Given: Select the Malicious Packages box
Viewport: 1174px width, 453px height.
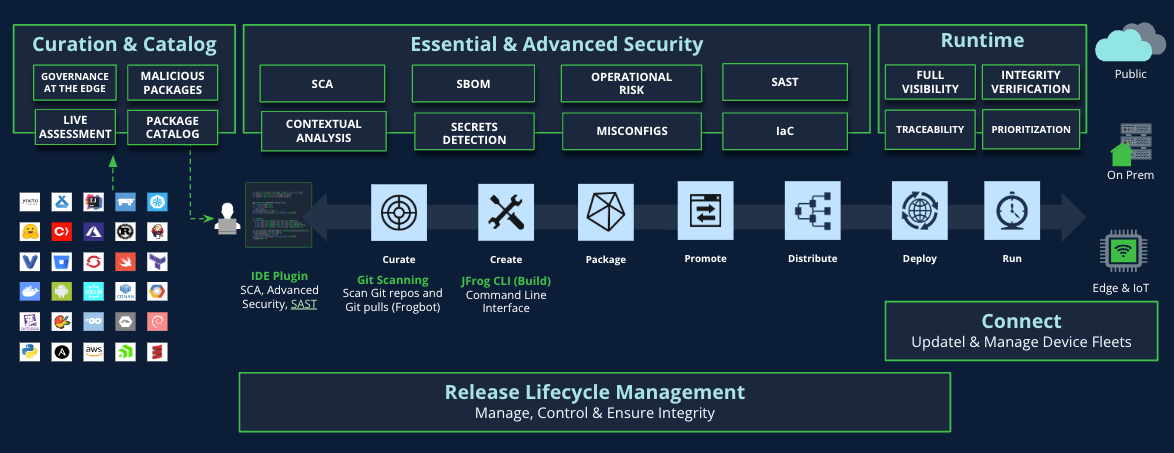Looking at the screenshot, I should (172, 83).
